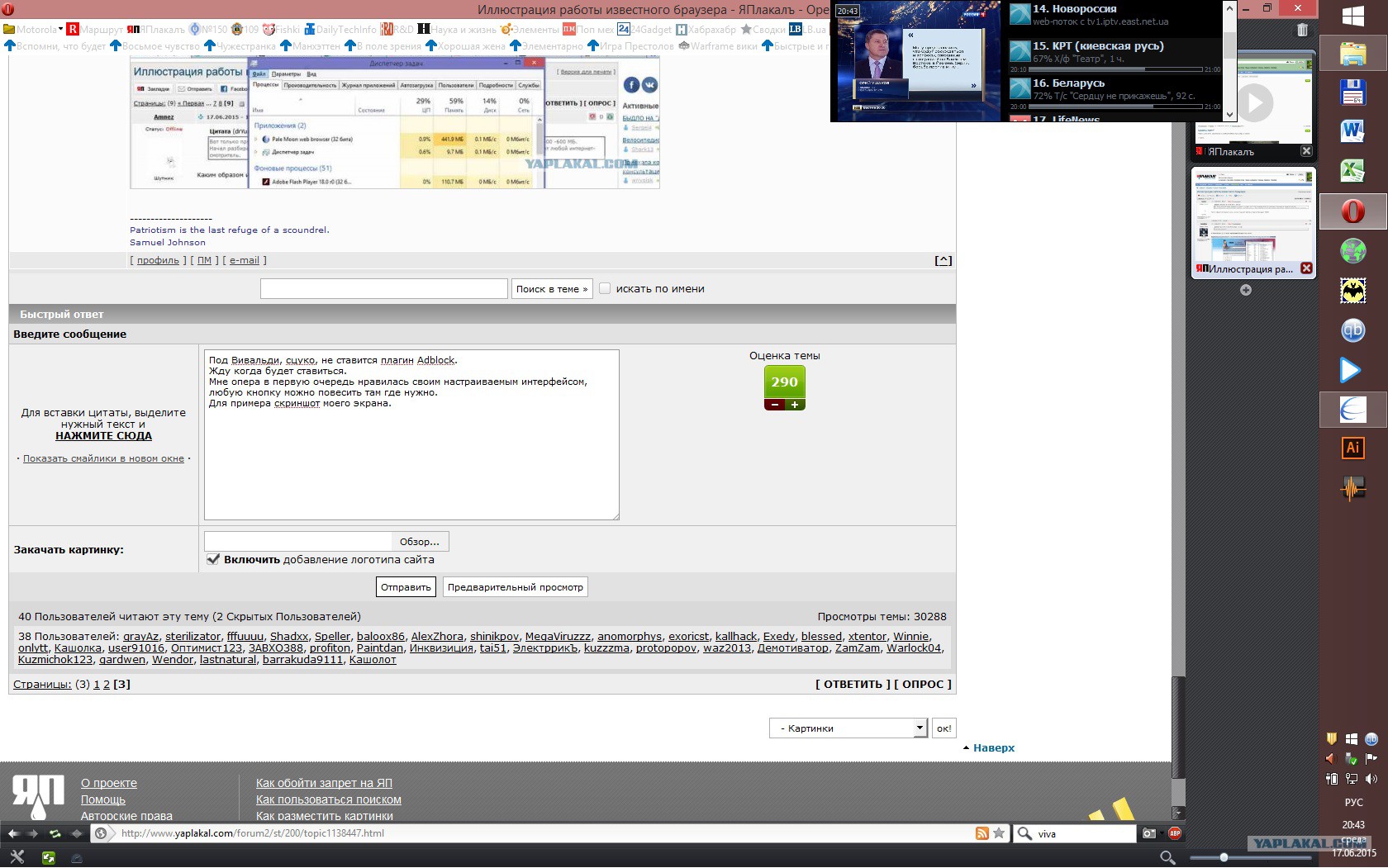Open the Windows Start button

(x=1353, y=16)
